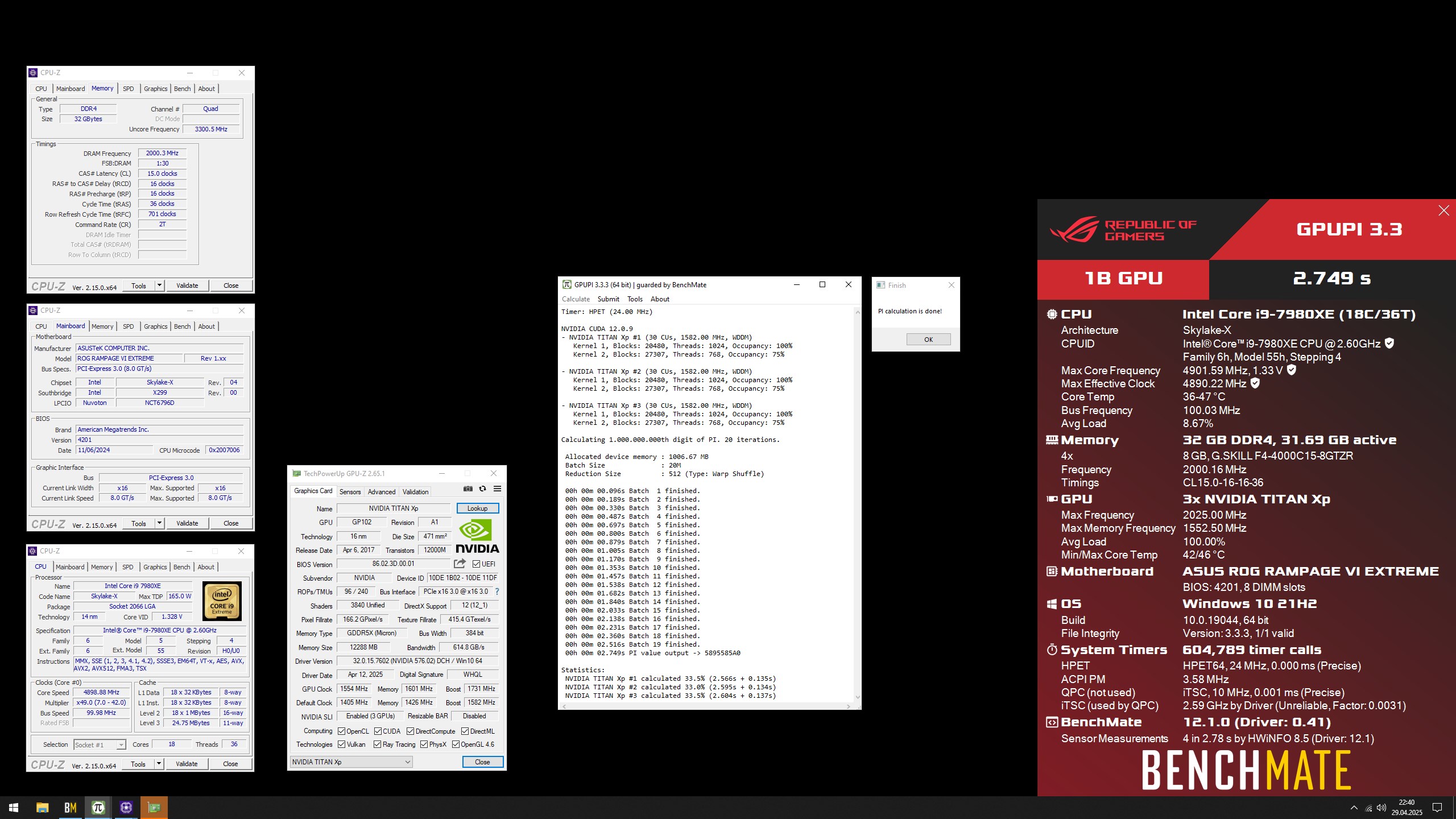
Task: Click the GPU-Z title bar icon
Action: point(296,473)
